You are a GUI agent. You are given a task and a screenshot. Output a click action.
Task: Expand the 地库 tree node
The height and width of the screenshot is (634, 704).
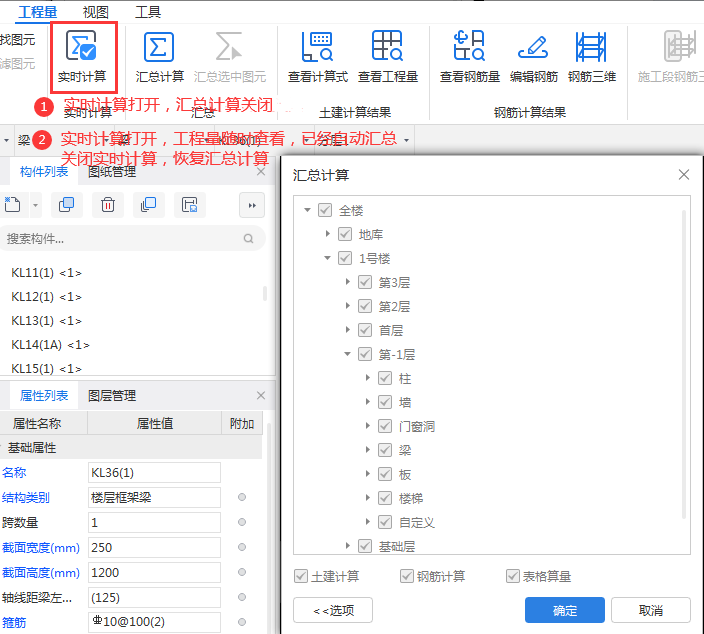[328, 233]
